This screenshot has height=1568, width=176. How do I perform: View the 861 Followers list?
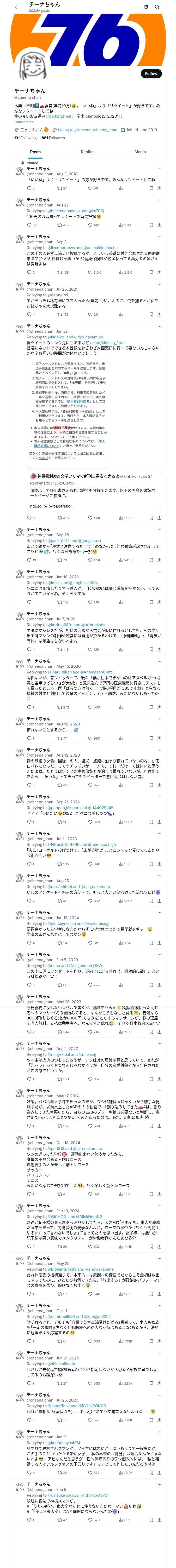pos(53,138)
